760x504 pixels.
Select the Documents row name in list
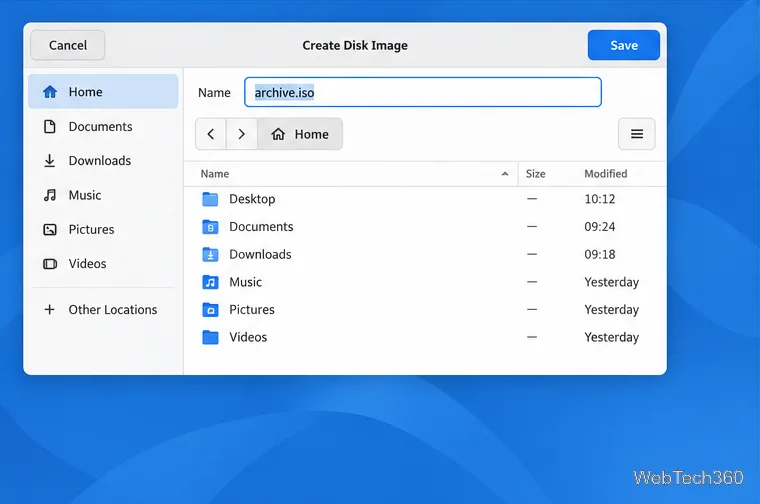(261, 226)
